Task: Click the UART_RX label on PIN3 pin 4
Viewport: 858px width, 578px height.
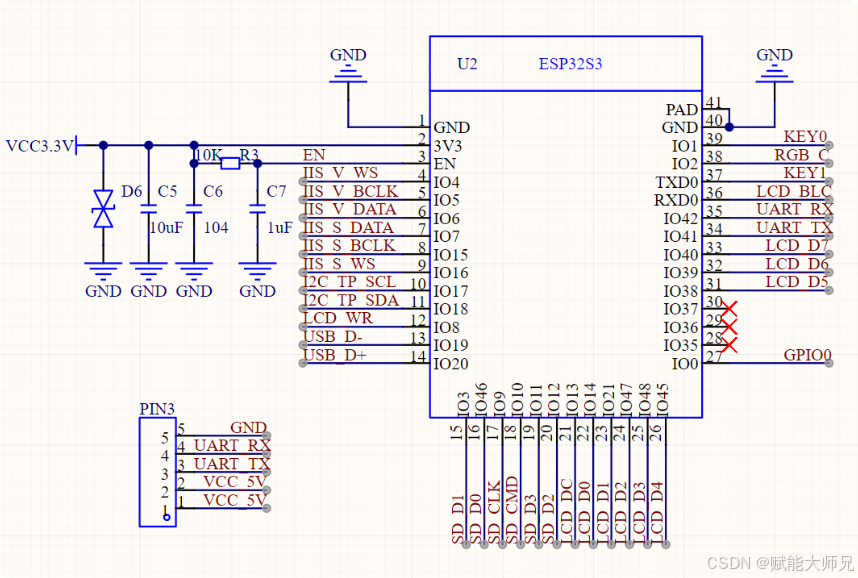Action: point(233,445)
